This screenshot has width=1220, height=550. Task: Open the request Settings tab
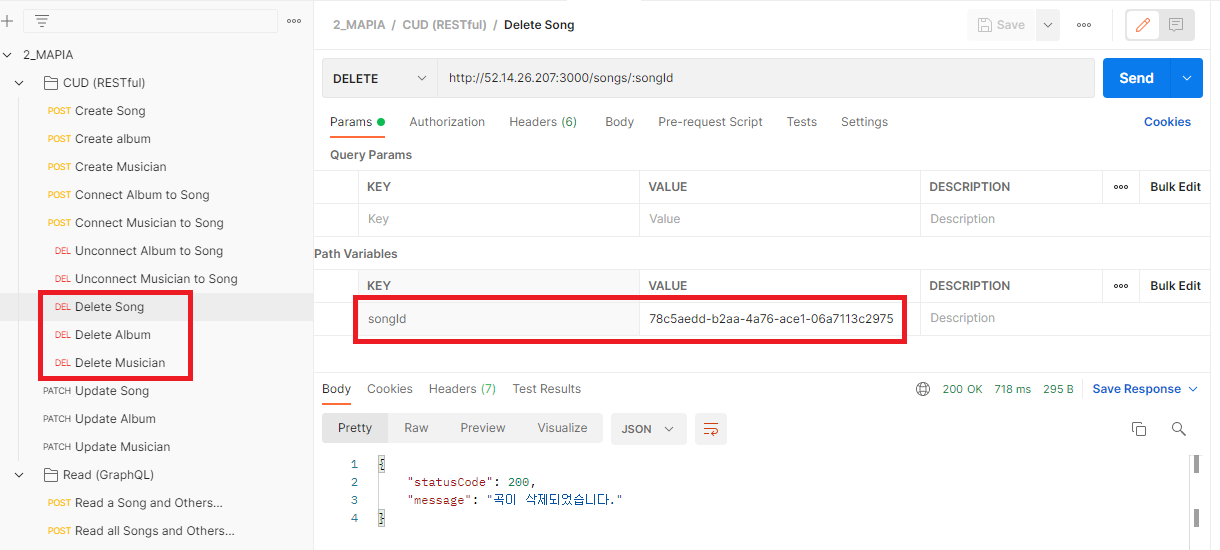pos(864,122)
